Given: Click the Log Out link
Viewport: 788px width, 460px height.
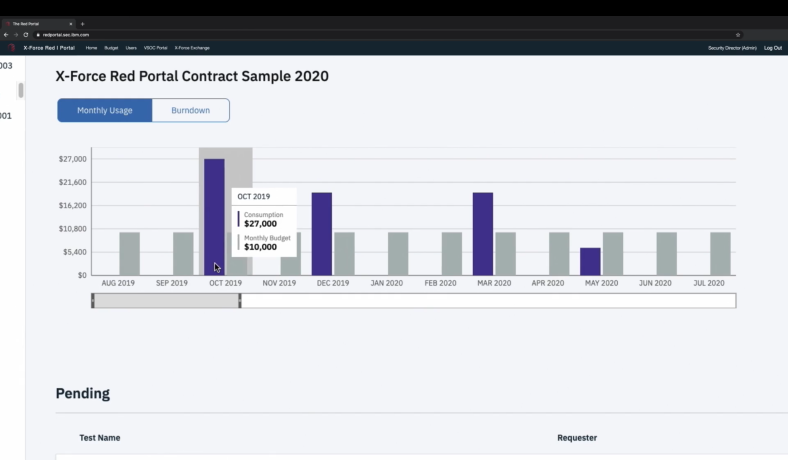Looking at the screenshot, I should click(773, 48).
